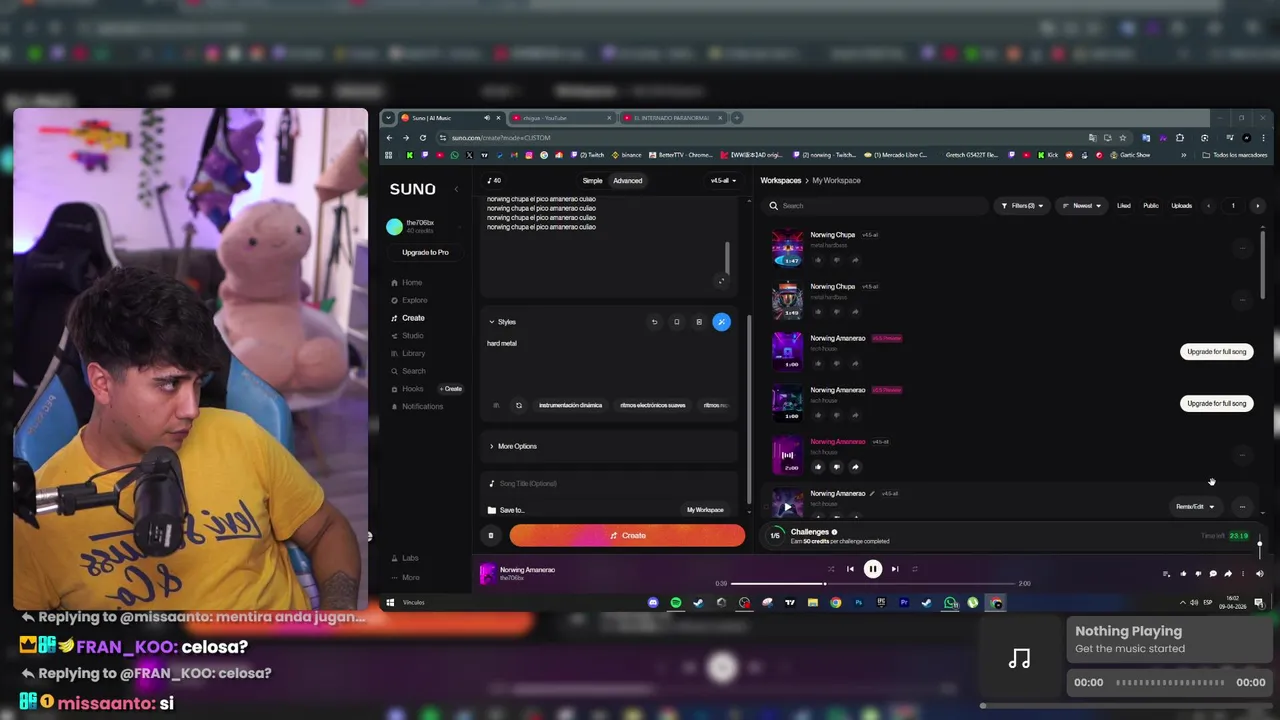1280x720 pixels.
Task: Add the 'instrumentación dinámica' style tag
Action: 570,405
